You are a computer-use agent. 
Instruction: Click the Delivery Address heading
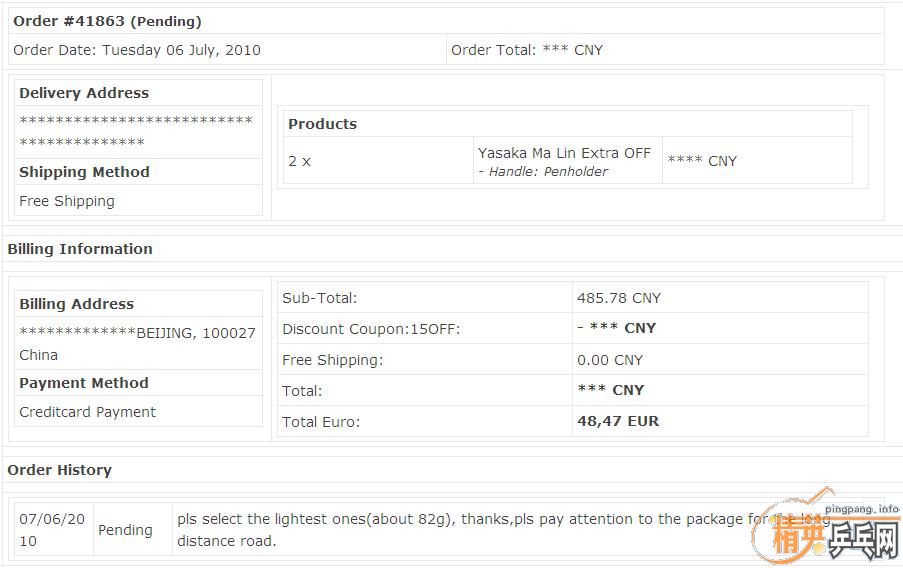click(84, 93)
